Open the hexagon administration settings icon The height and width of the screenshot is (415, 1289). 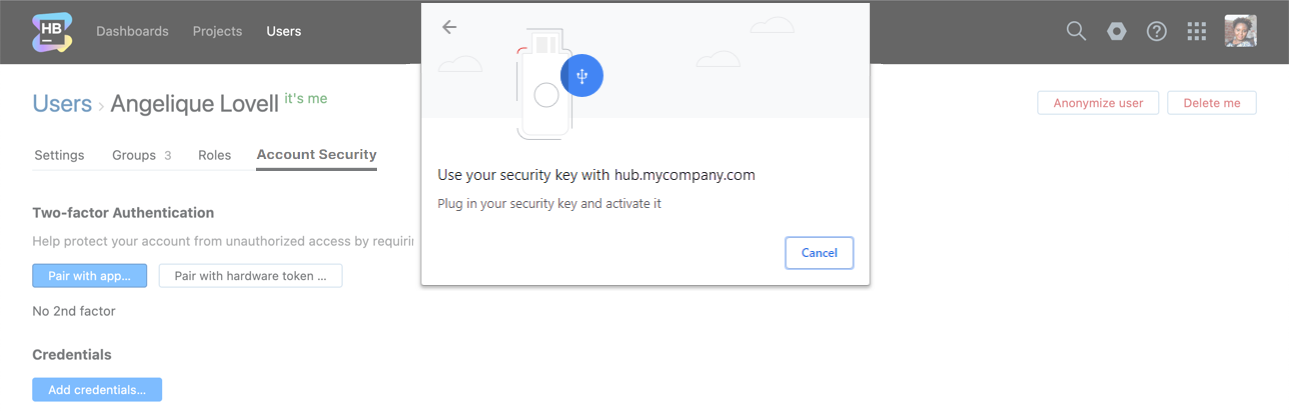point(1116,31)
